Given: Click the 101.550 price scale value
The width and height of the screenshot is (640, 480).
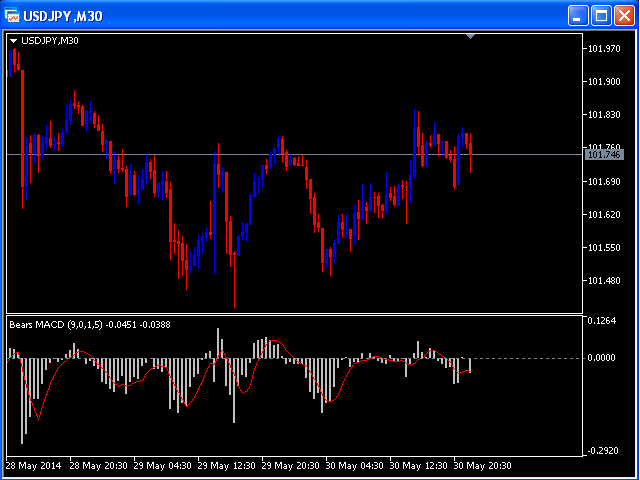Looking at the screenshot, I should point(604,248).
